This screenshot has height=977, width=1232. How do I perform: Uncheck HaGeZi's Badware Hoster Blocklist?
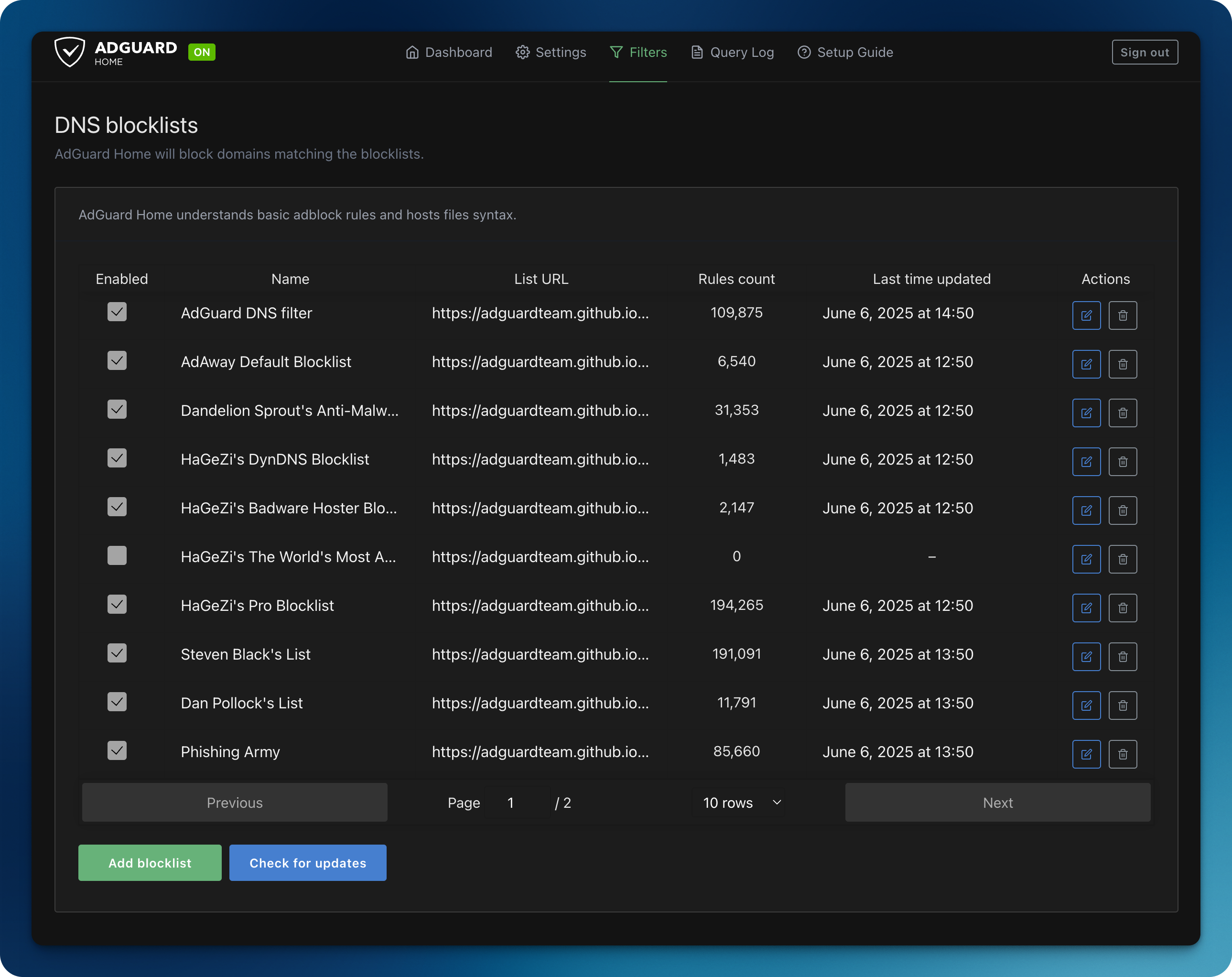pyautogui.click(x=117, y=507)
